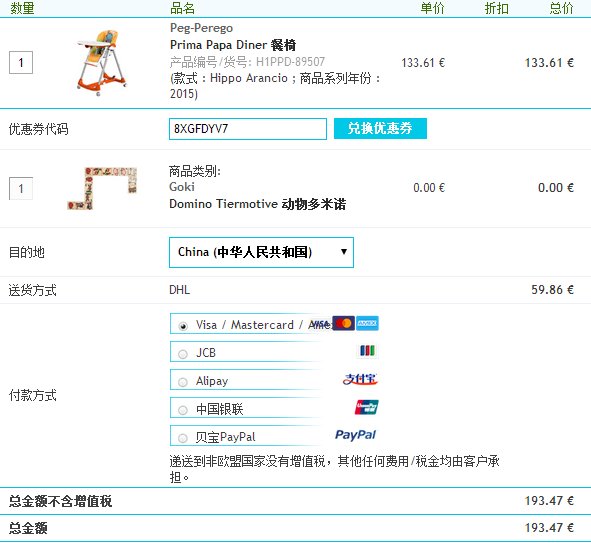Click the 总金额不含增值税 label
The height and width of the screenshot is (543, 591).
tap(61, 501)
